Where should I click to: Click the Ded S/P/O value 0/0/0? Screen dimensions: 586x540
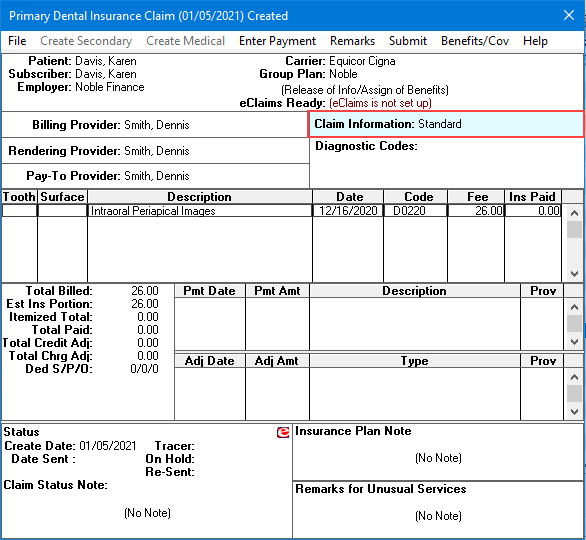tap(144, 369)
